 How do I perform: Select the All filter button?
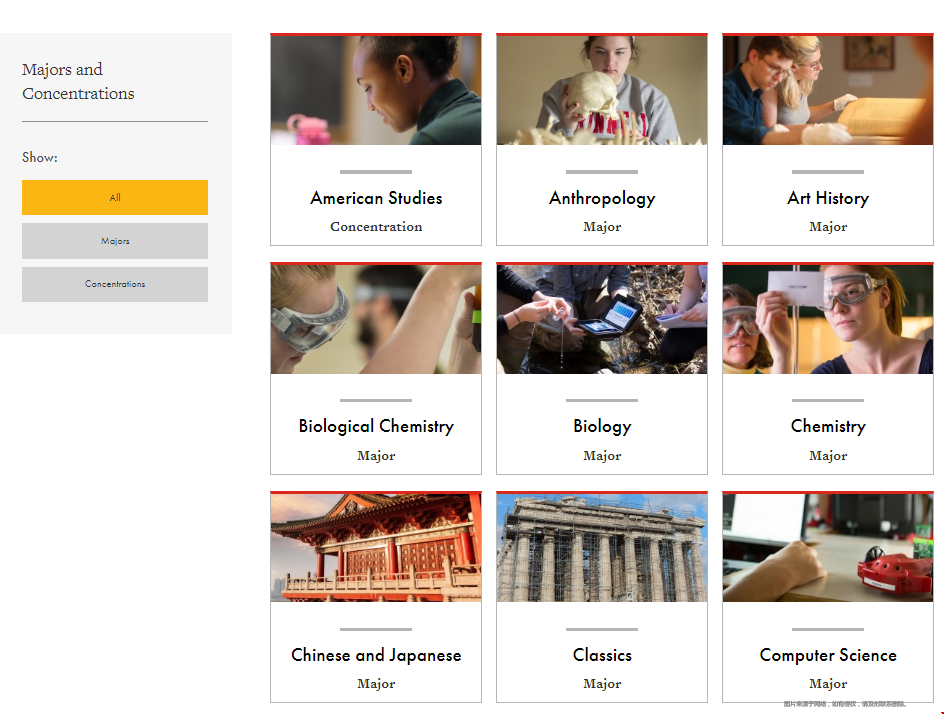(115, 197)
